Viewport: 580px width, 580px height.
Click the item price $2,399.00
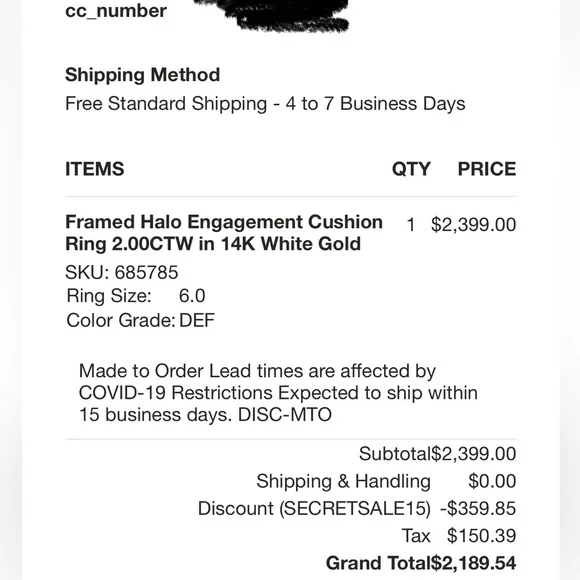coord(473,225)
